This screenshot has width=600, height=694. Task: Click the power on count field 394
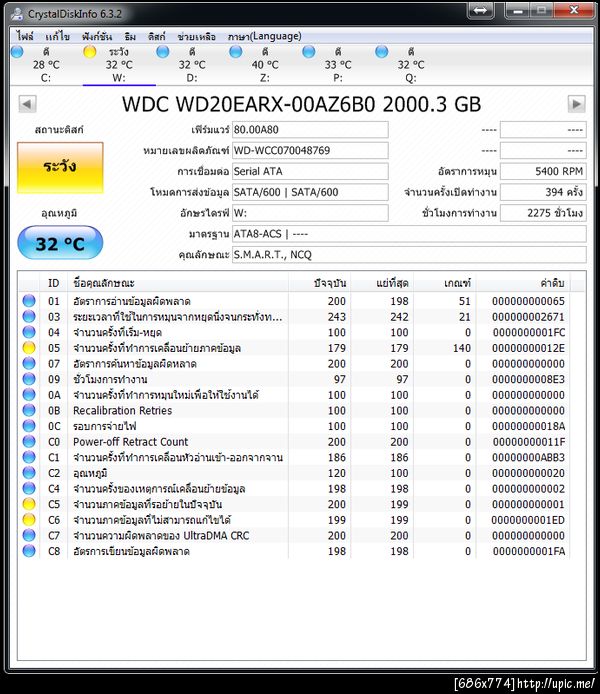(x=543, y=193)
